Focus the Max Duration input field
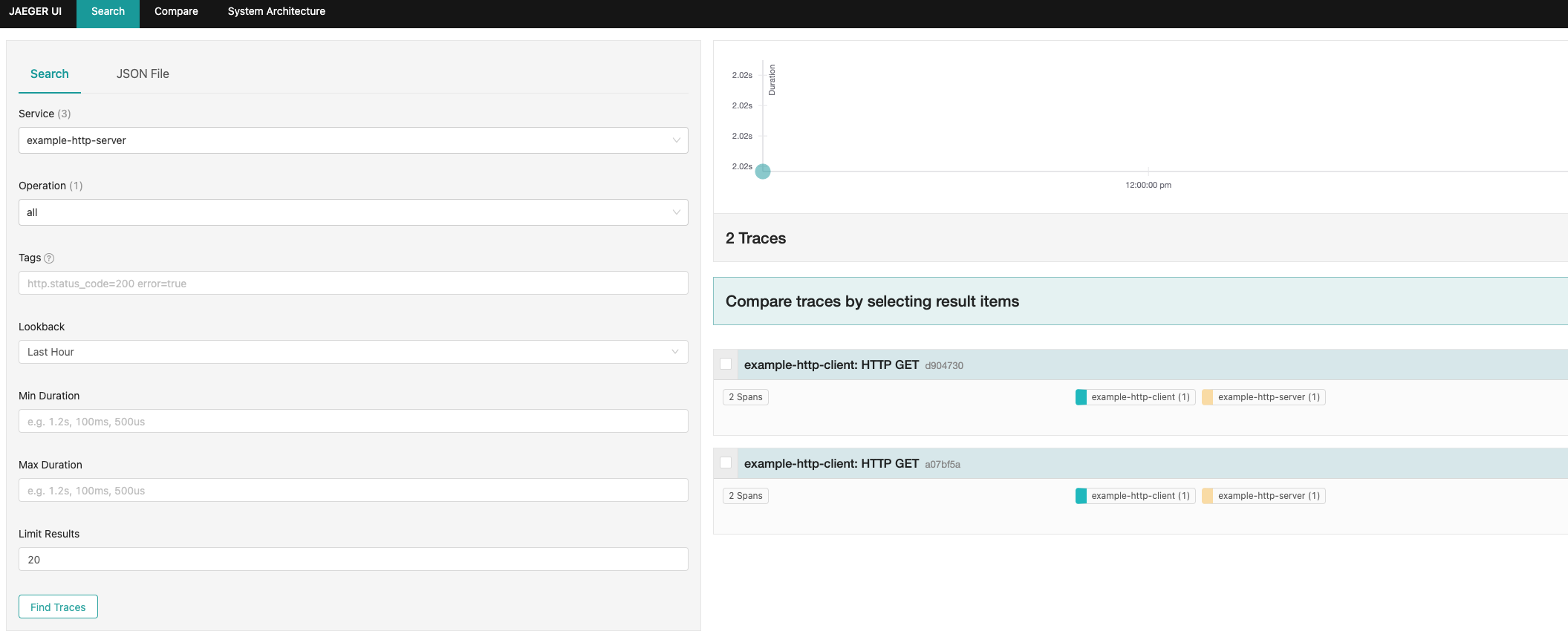Image resolution: width=1568 pixels, height=634 pixels. (x=354, y=490)
